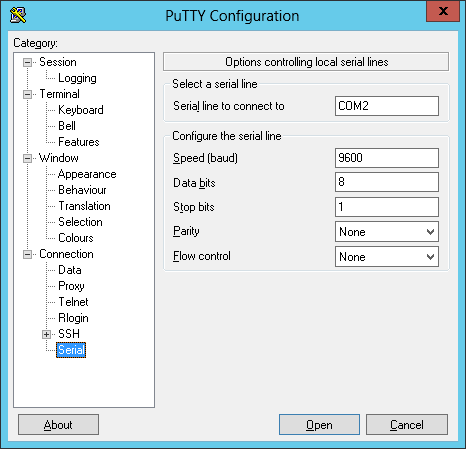The width and height of the screenshot is (466, 449).
Task: Collapse the Connection tree node
Action: tap(27, 254)
